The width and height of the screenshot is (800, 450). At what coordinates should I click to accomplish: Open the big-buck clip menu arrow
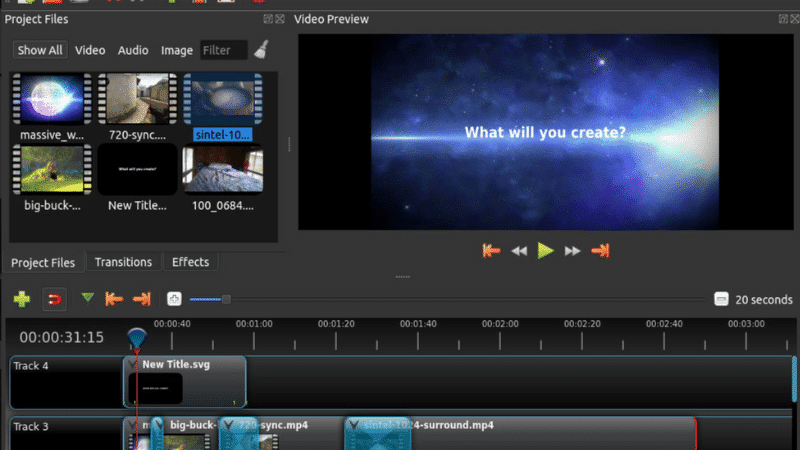[159, 425]
